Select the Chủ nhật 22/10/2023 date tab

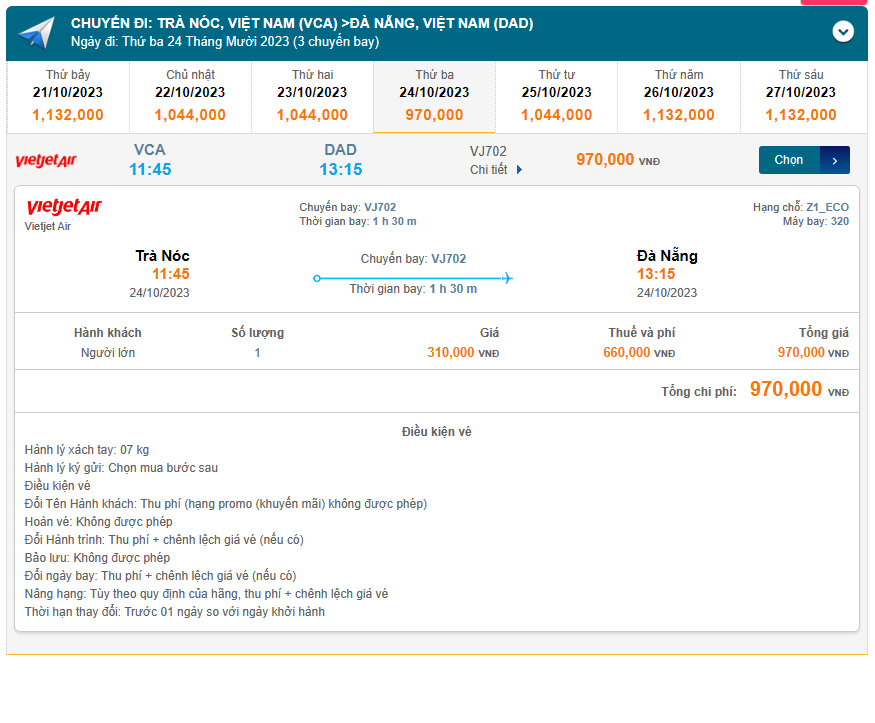coord(190,96)
